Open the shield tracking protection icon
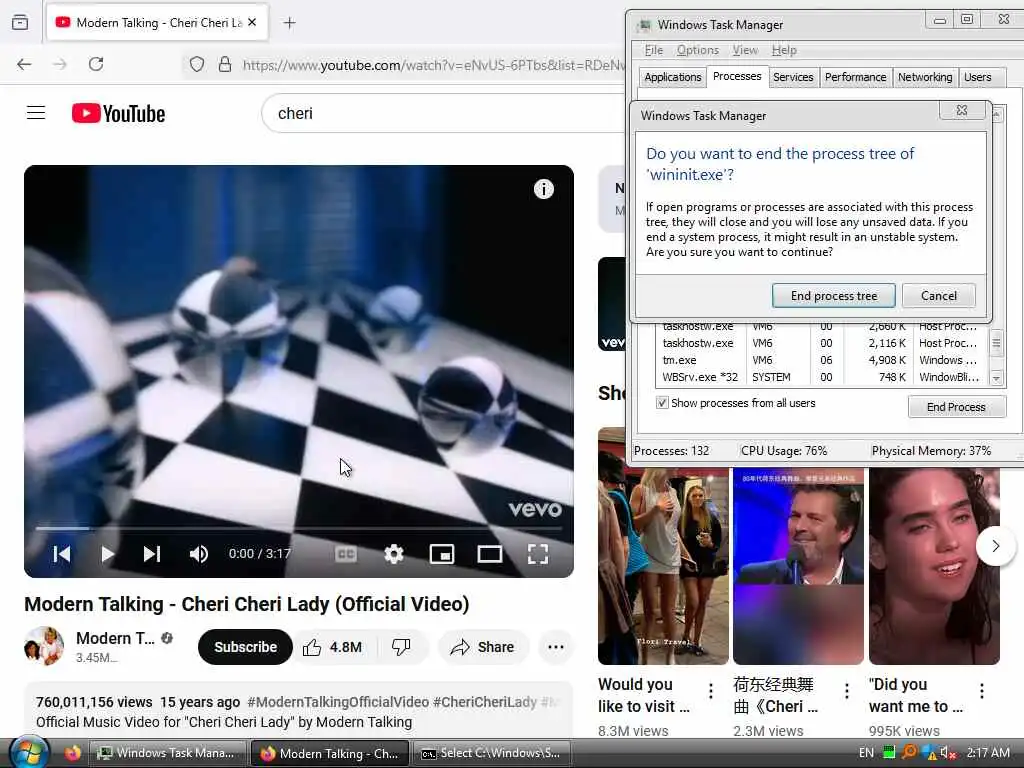 (x=197, y=64)
